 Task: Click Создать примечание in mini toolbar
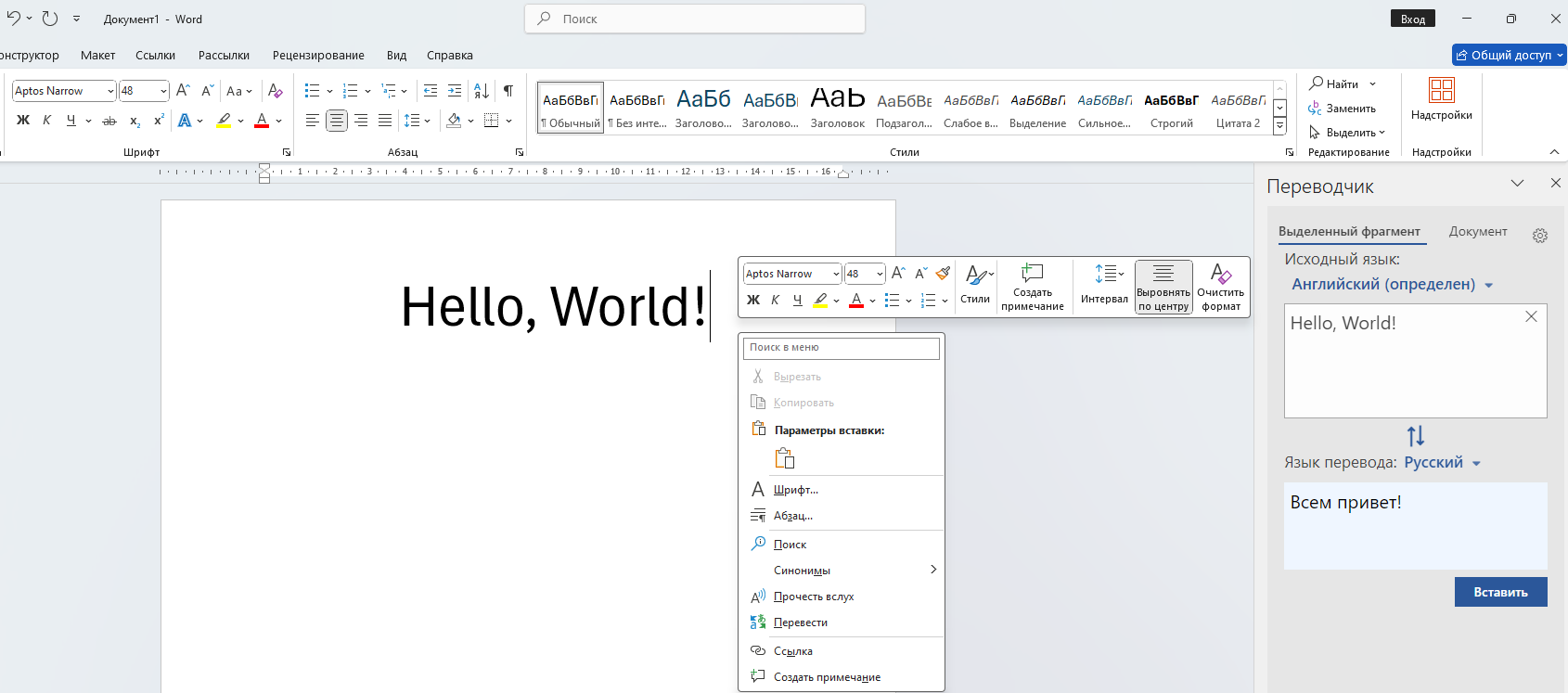click(x=1032, y=288)
